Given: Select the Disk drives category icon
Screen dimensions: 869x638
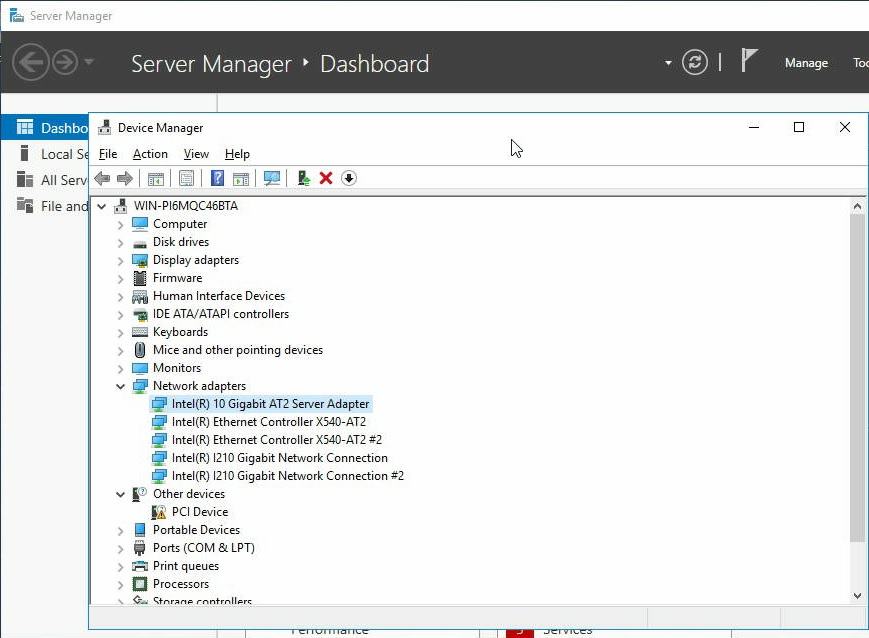Looking at the screenshot, I should [140, 243].
